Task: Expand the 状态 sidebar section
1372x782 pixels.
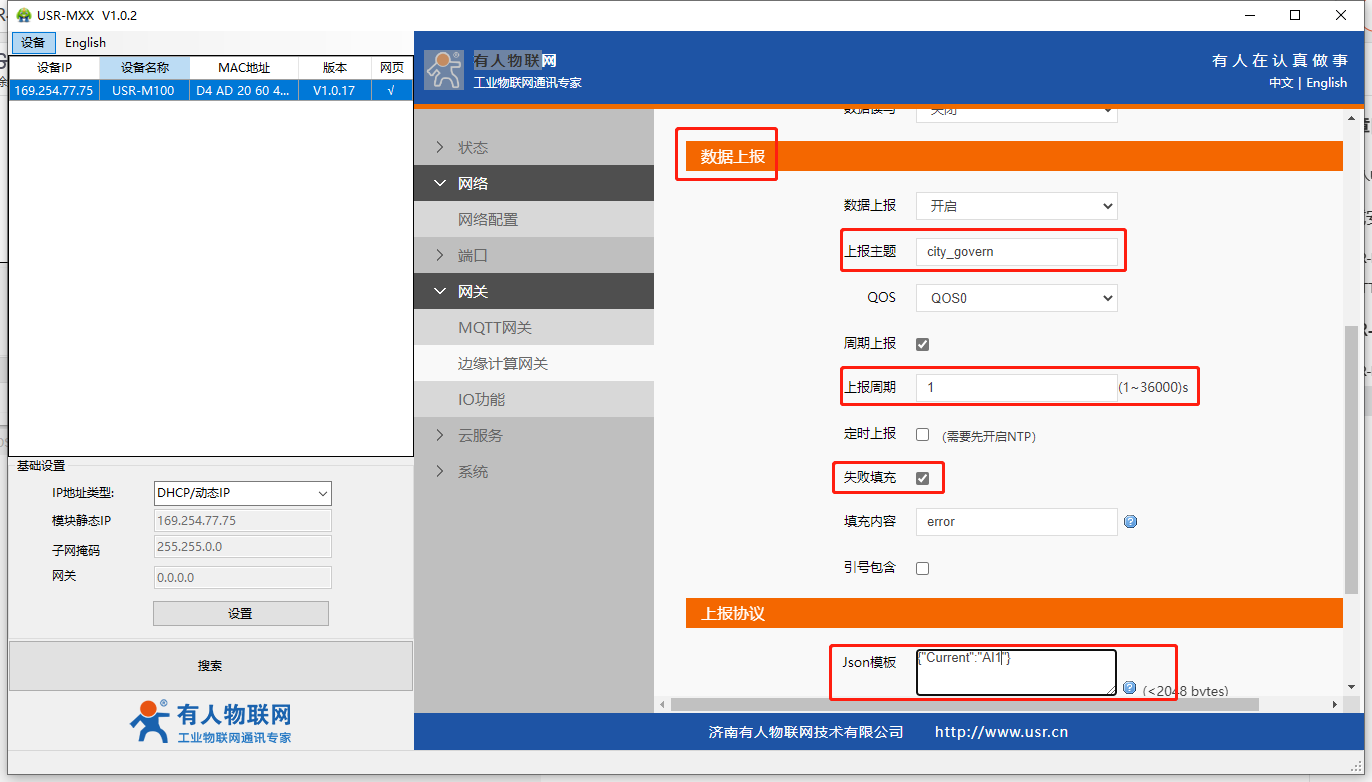Action: [x=534, y=147]
